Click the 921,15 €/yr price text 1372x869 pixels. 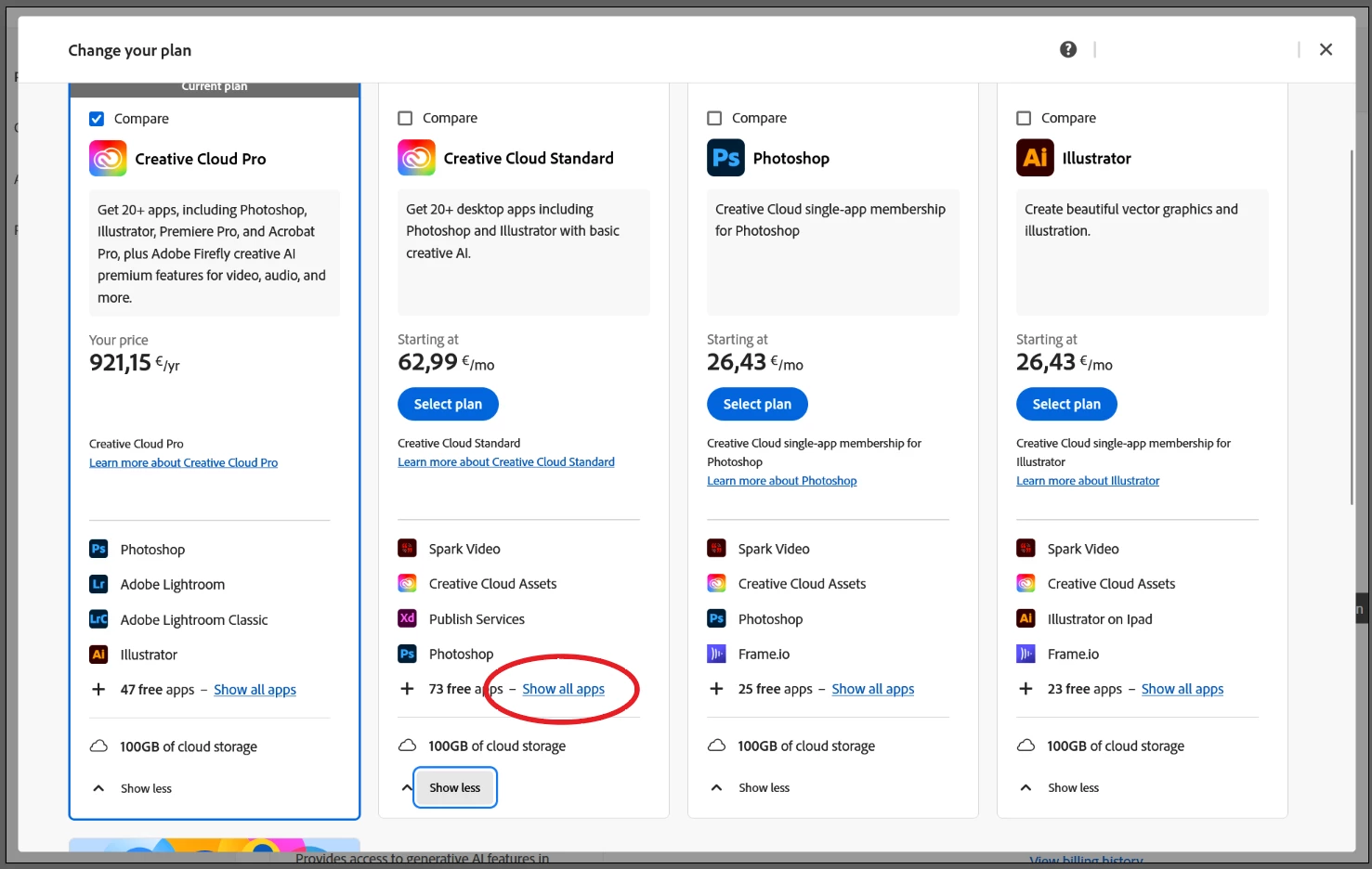(135, 363)
